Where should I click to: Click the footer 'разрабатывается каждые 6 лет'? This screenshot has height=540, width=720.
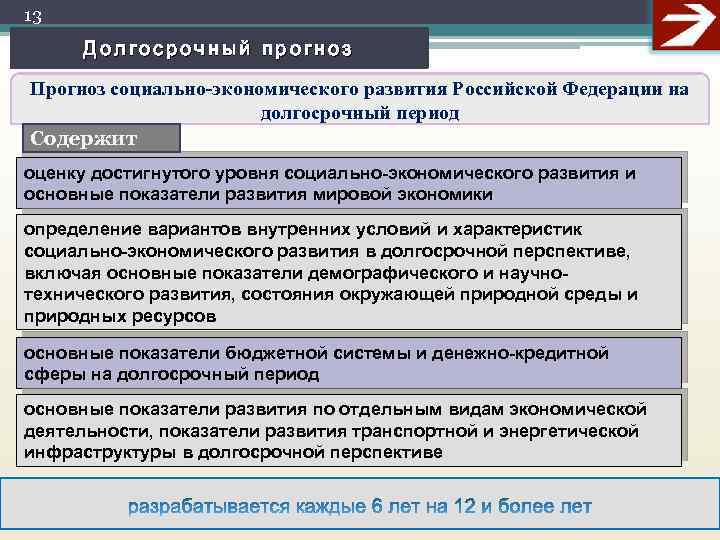tap(360, 506)
